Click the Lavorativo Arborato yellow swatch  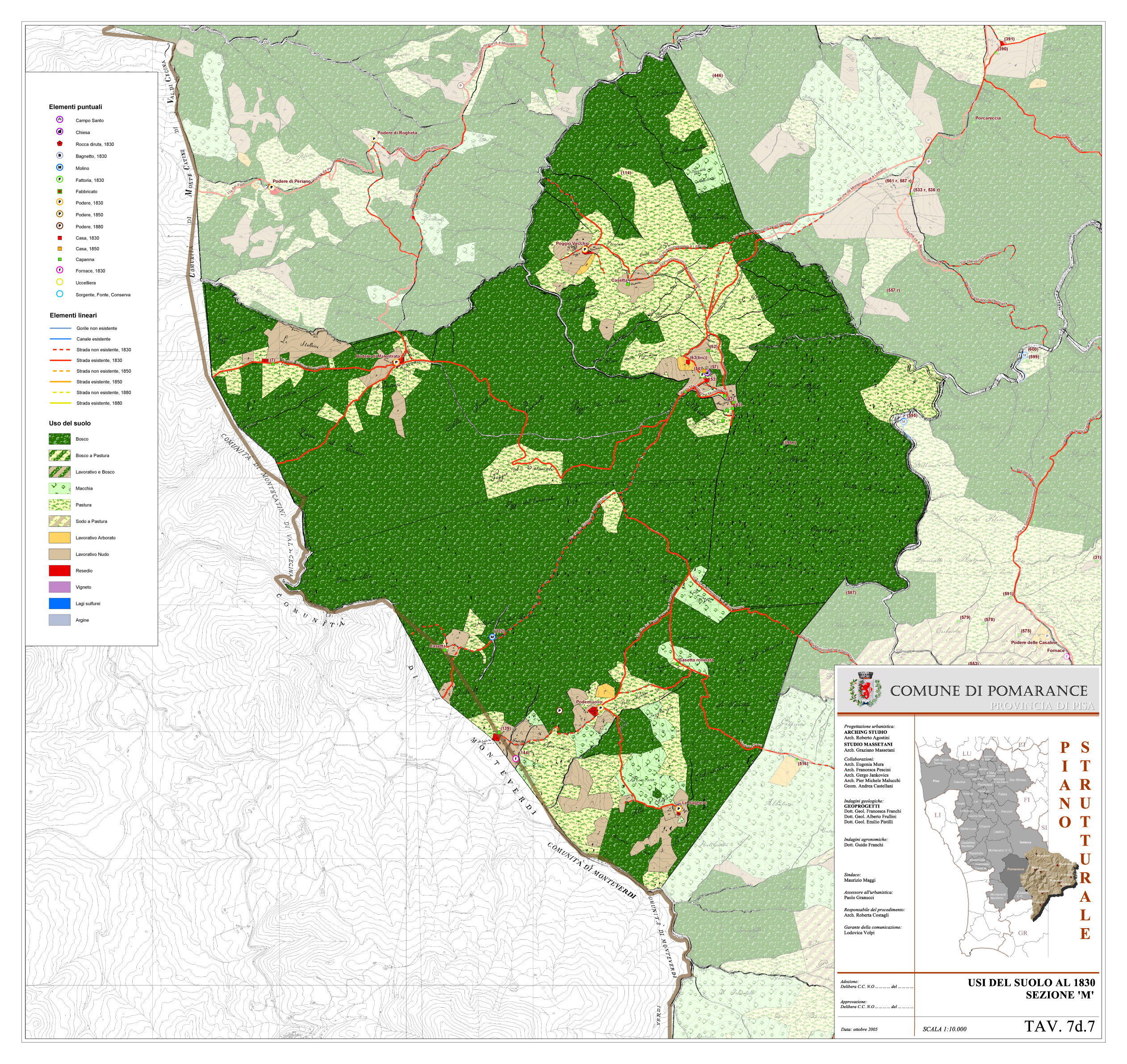pos(59,538)
